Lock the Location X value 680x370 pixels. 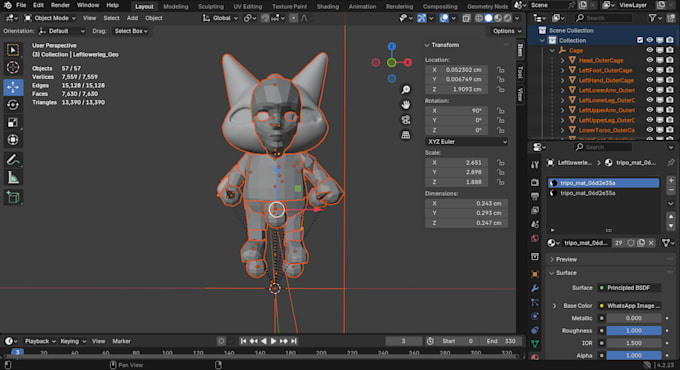[x=500, y=70]
